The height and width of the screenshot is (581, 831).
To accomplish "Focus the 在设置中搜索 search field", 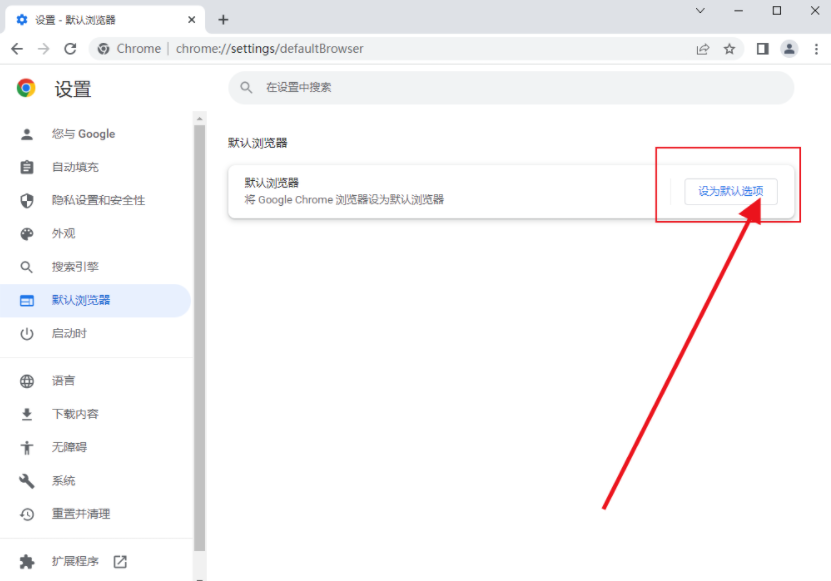I will click(x=511, y=87).
